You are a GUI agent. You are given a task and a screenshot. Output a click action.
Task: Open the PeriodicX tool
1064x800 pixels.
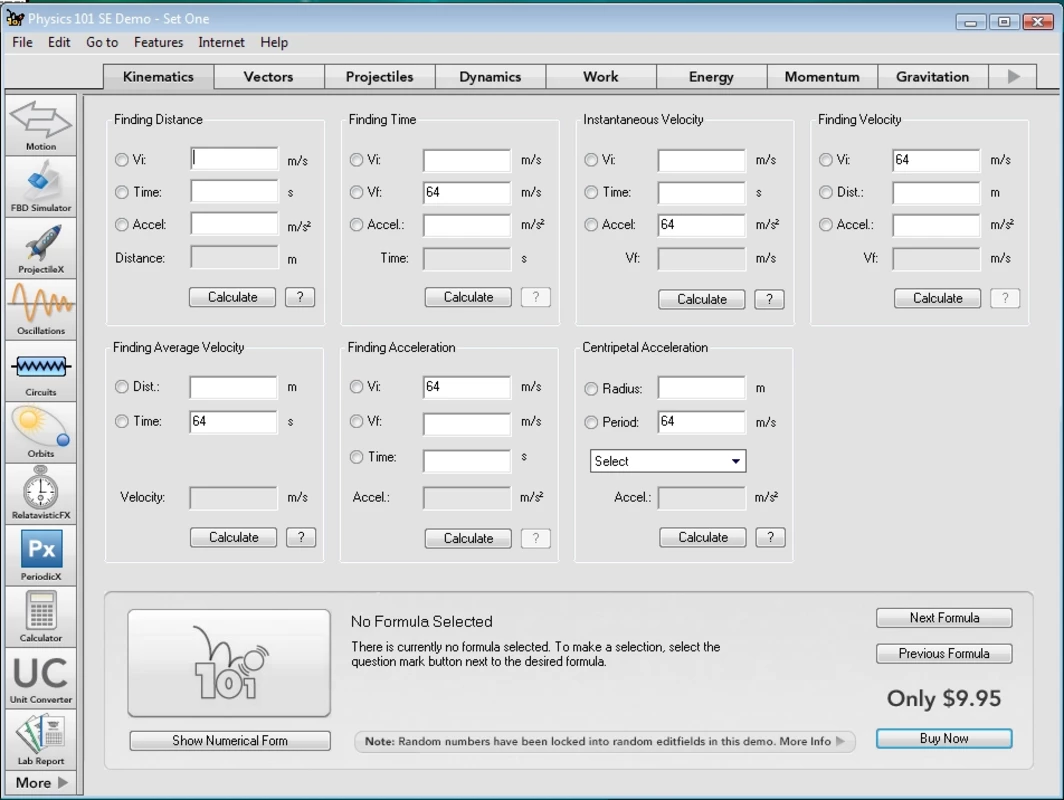41,555
